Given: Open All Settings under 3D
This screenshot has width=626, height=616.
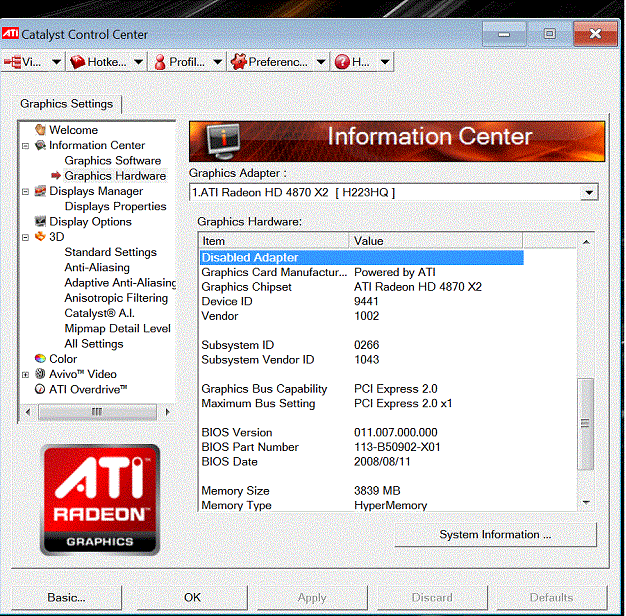Looking at the screenshot, I should pos(94,343).
